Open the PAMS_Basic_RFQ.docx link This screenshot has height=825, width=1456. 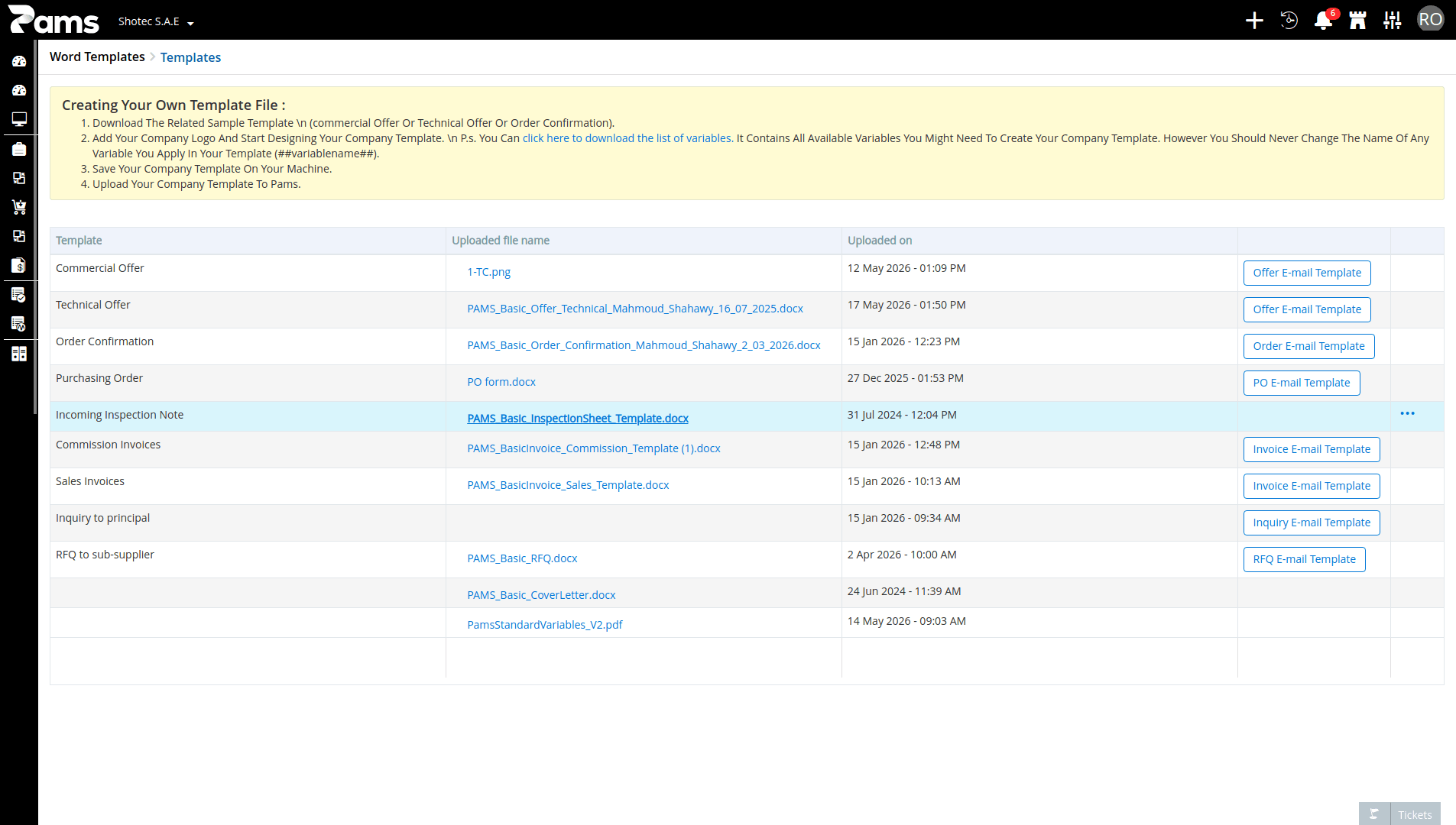[522, 558]
